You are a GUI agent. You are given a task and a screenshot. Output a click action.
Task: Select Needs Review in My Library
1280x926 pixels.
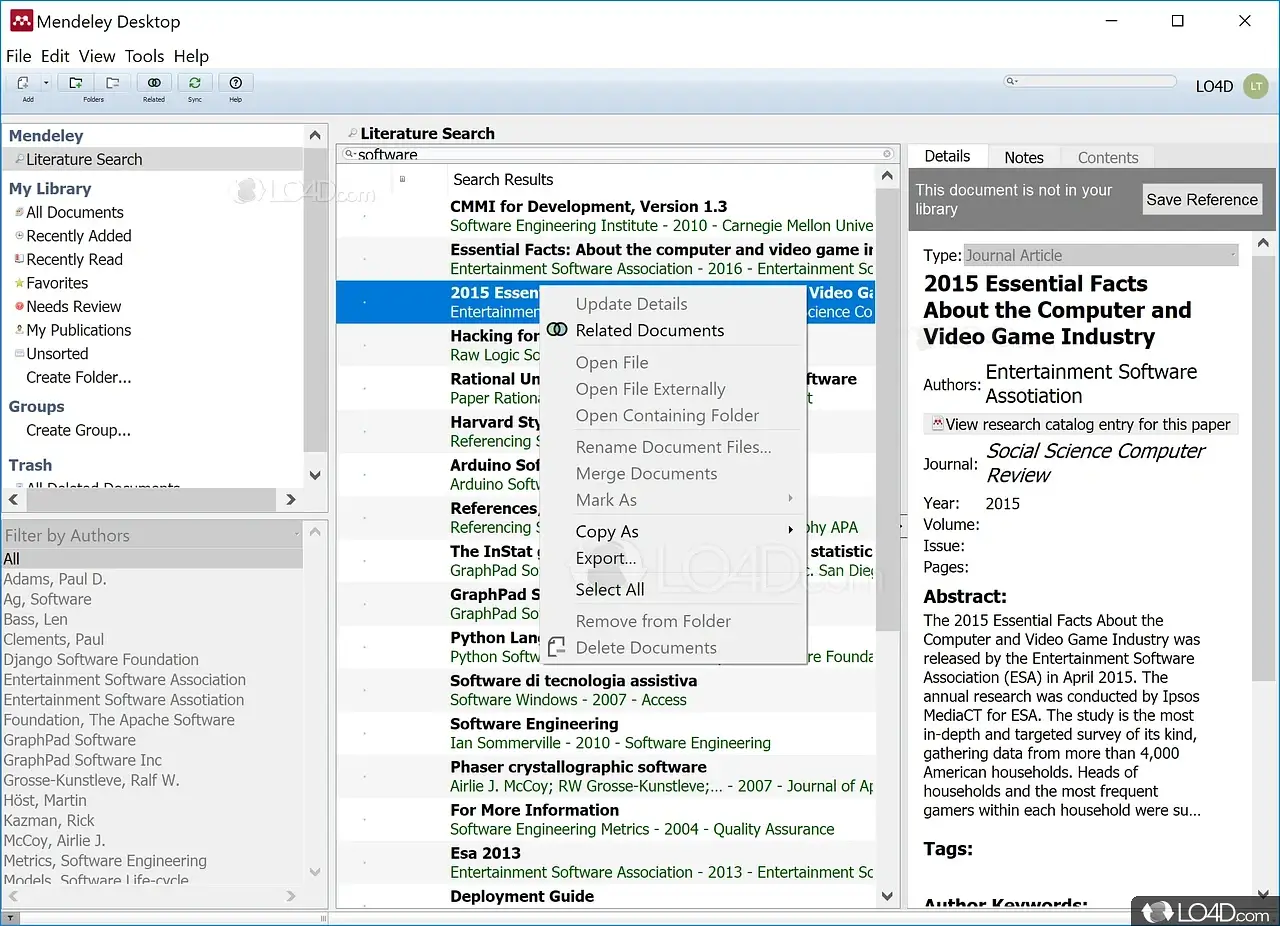point(73,307)
